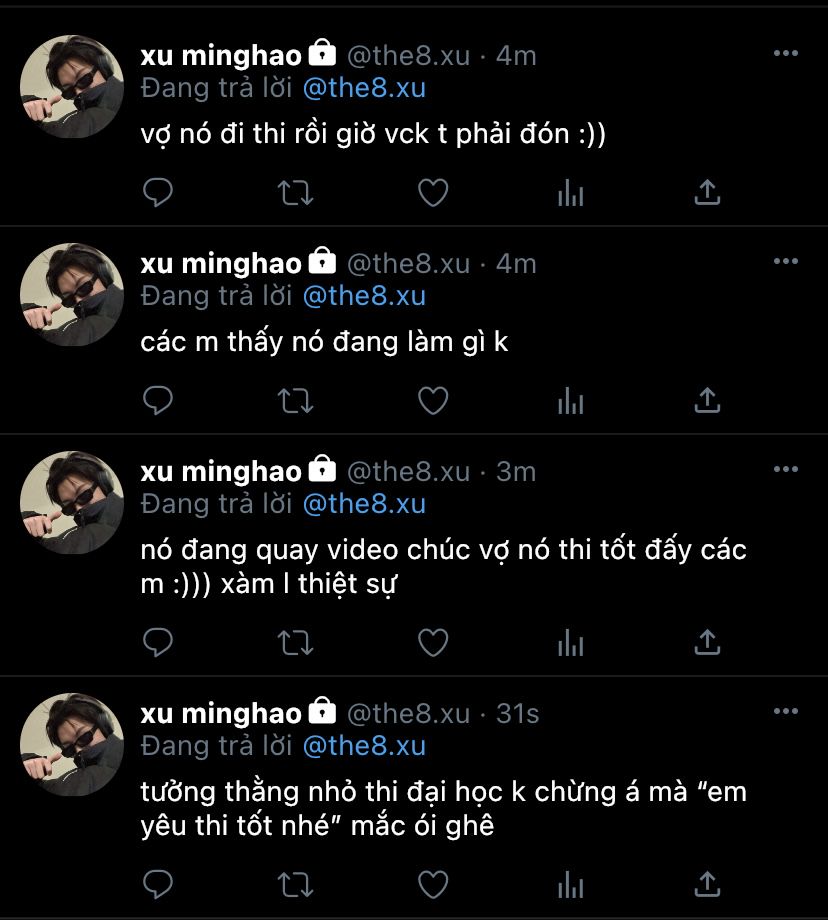Image resolution: width=828 pixels, height=920 pixels.
Task: Like the tweet posted 3m ago
Action: click(433, 642)
